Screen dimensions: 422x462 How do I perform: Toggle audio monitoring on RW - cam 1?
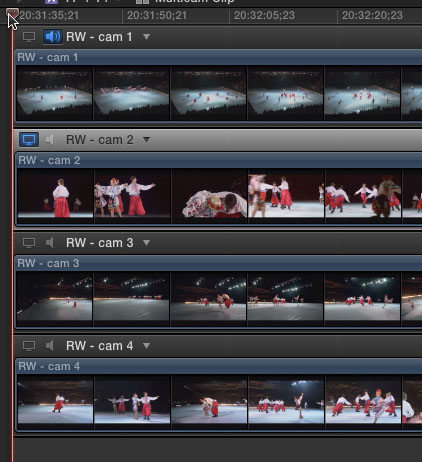coord(53,37)
